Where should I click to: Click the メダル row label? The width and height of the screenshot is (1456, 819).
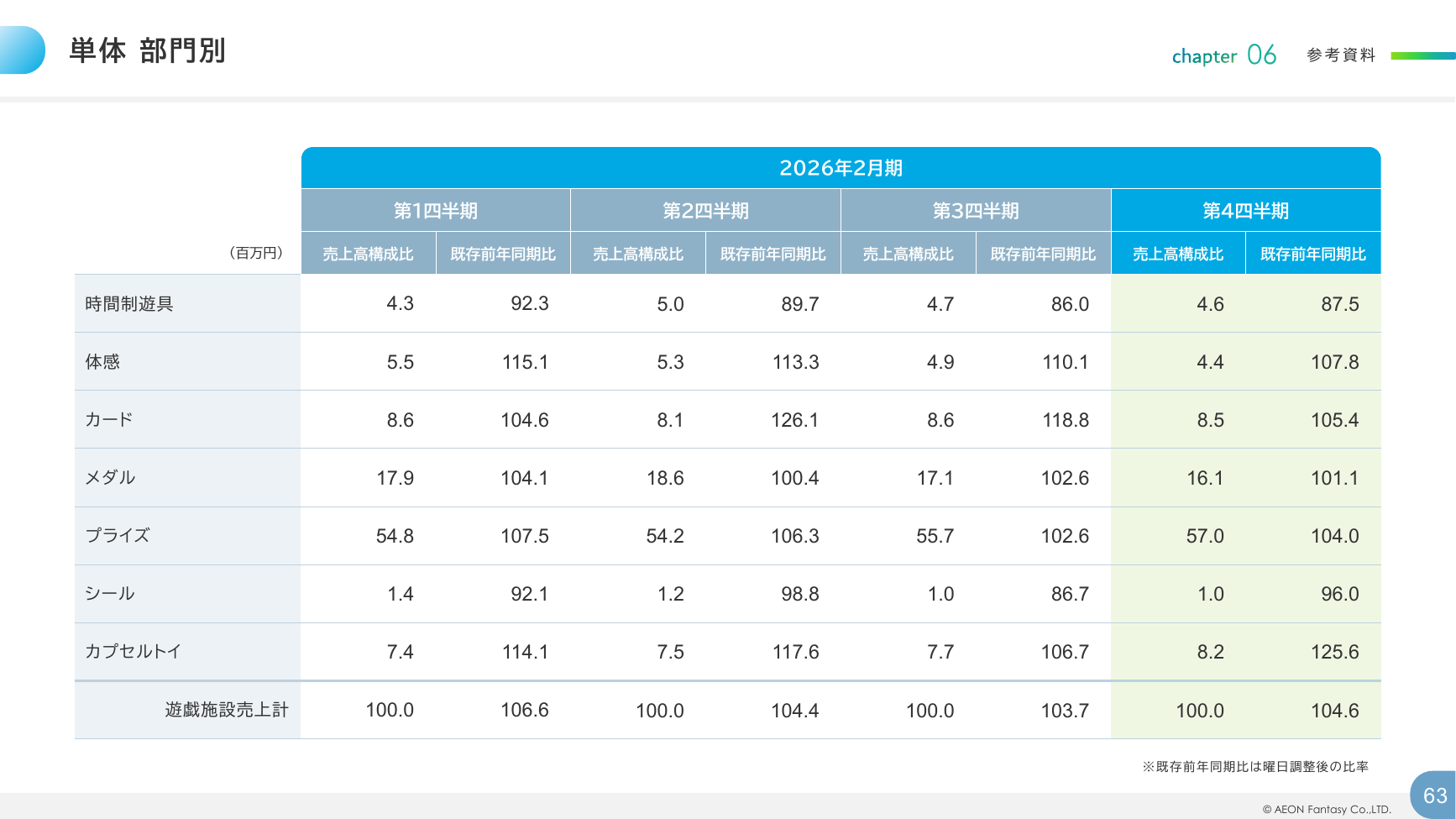(x=110, y=477)
